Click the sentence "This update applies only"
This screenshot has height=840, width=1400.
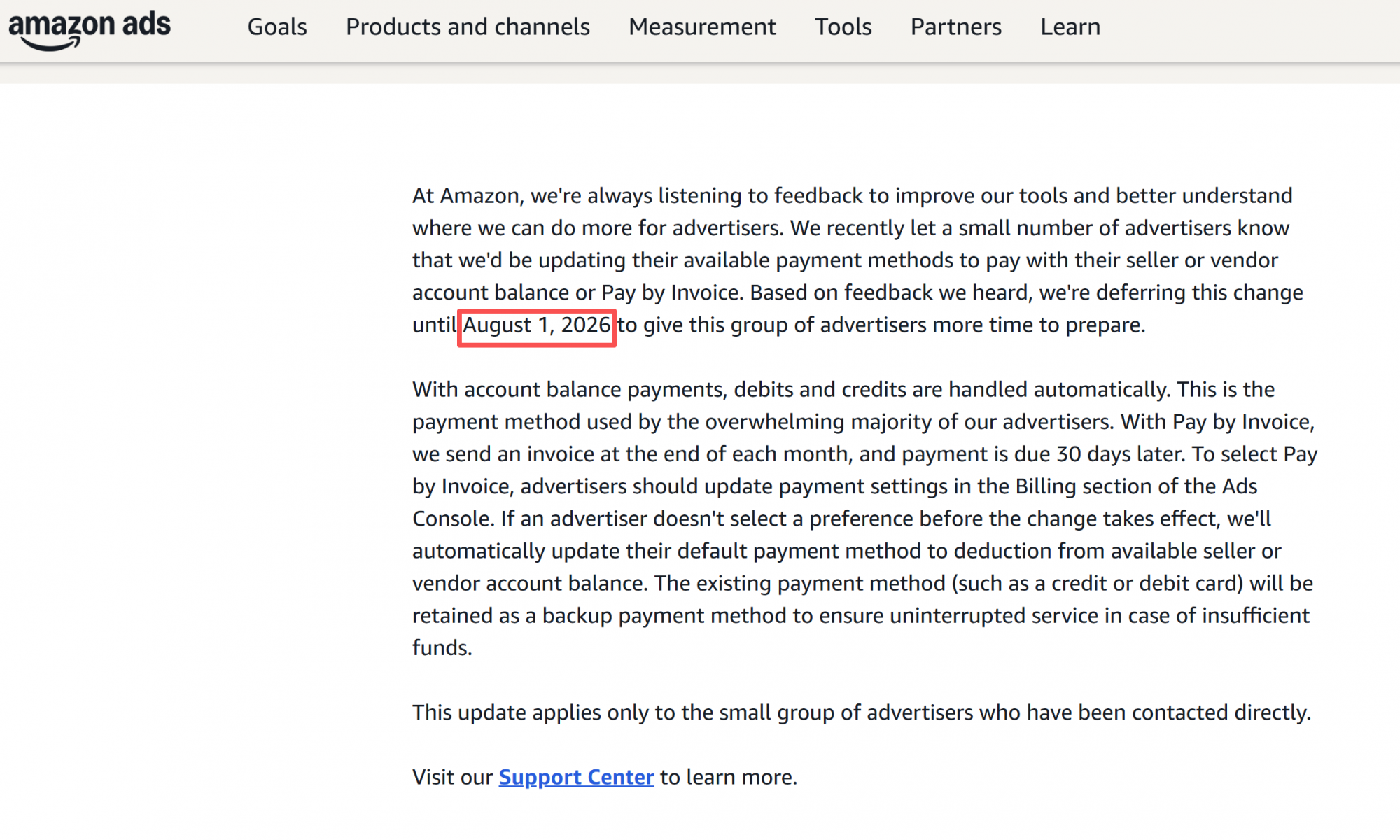(861, 713)
